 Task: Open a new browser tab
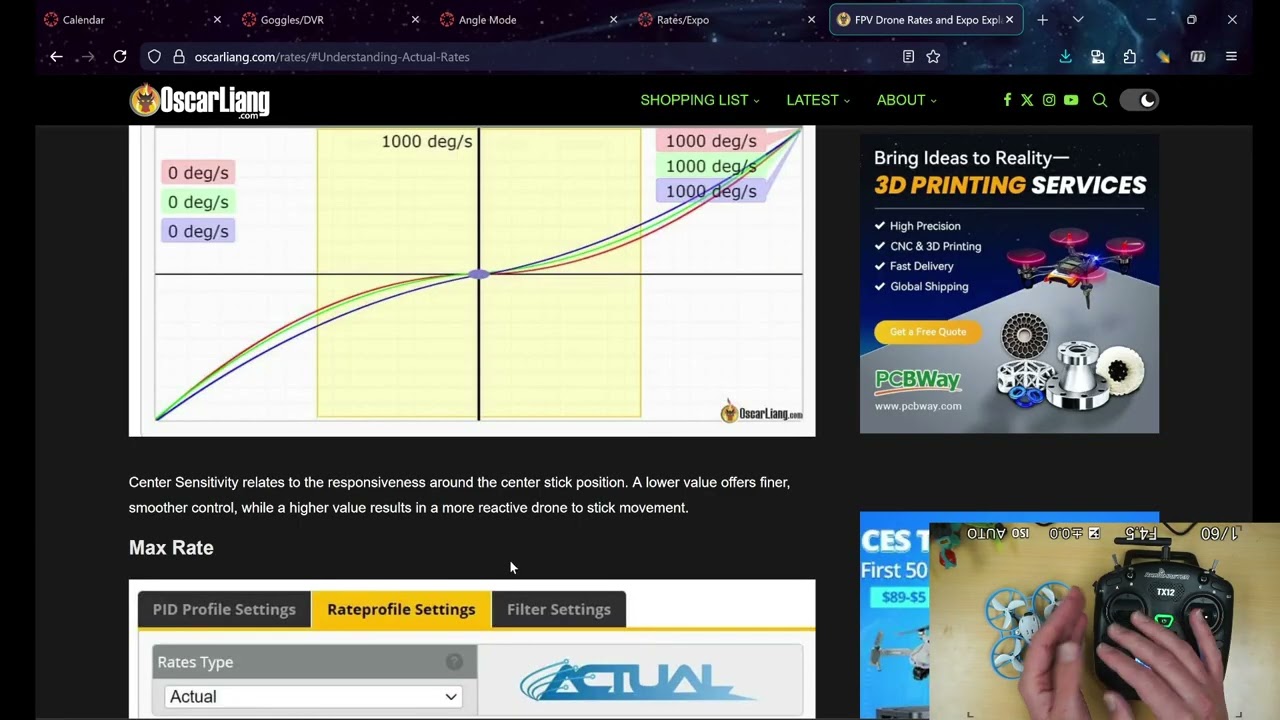tap(1042, 20)
